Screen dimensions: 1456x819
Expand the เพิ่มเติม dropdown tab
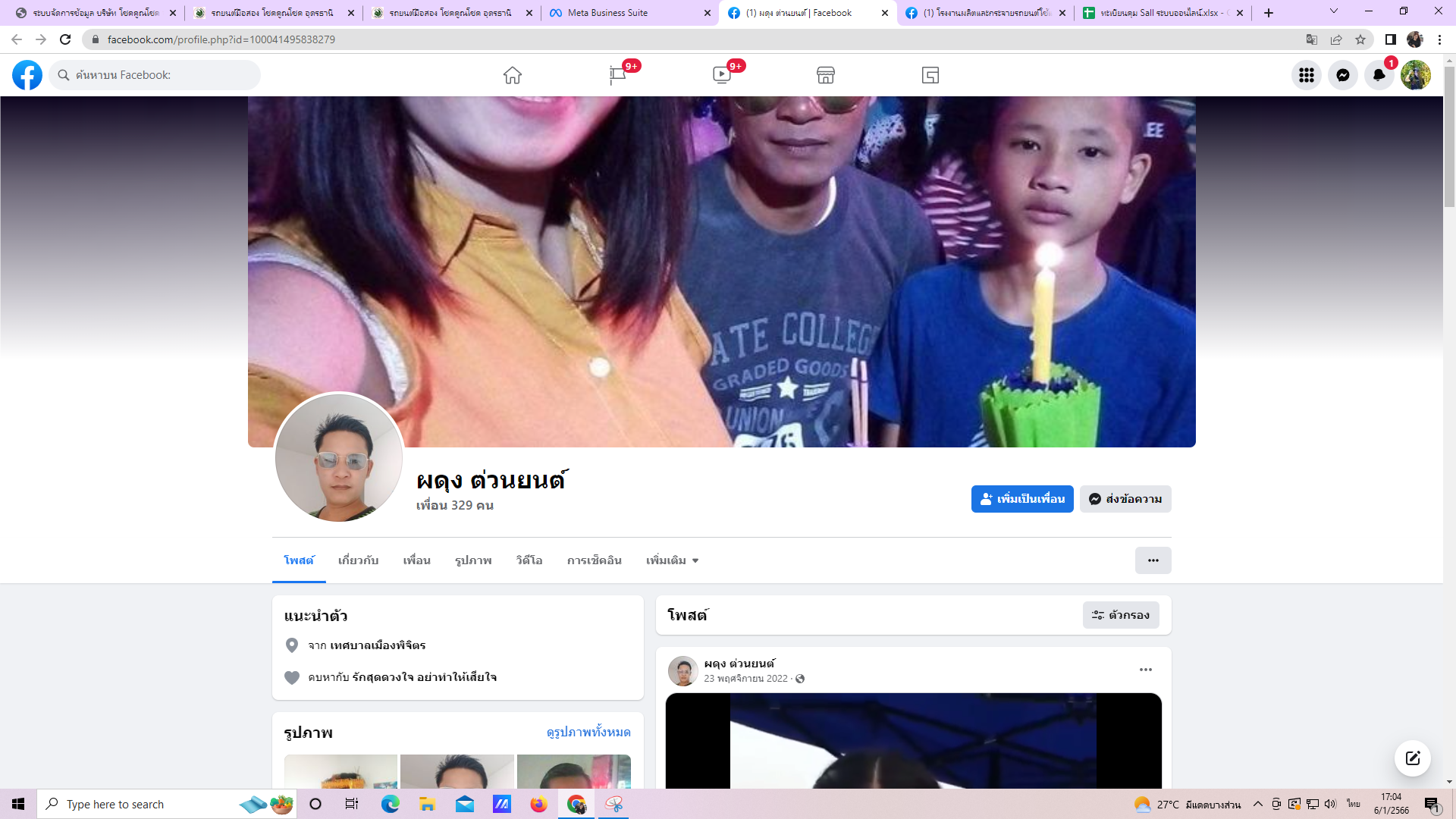[672, 560]
